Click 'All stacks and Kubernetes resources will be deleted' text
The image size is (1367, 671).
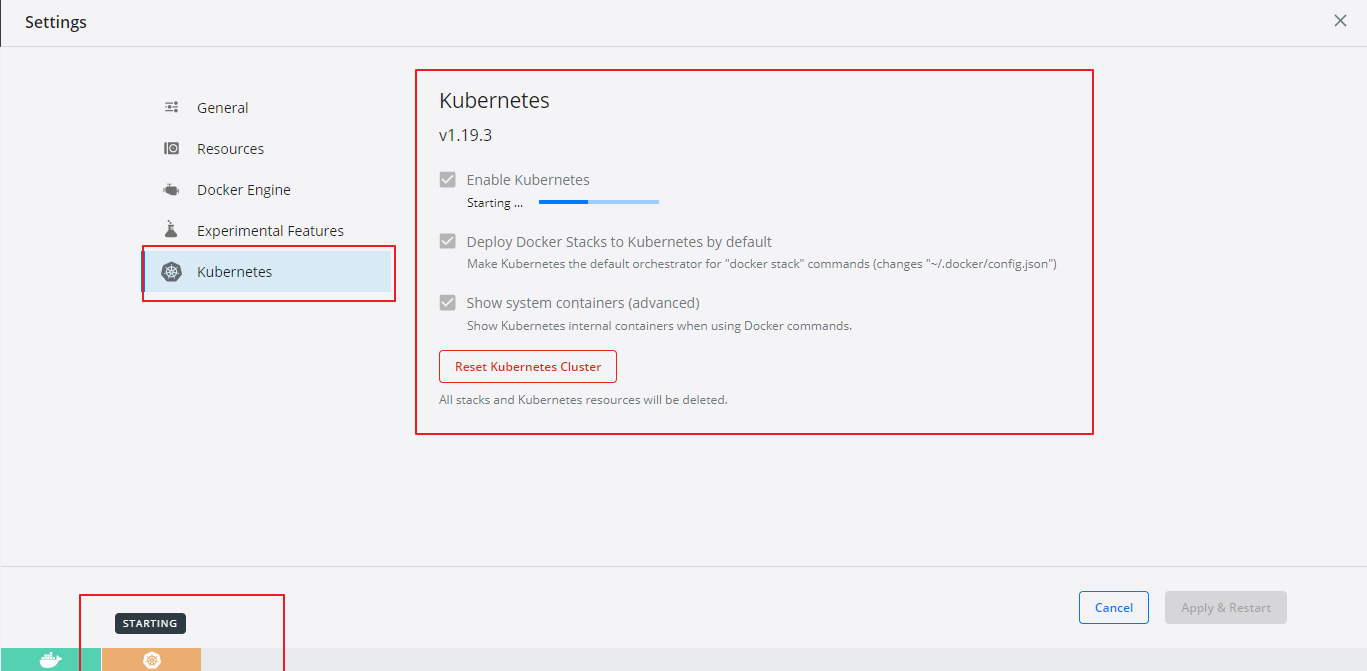click(584, 400)
